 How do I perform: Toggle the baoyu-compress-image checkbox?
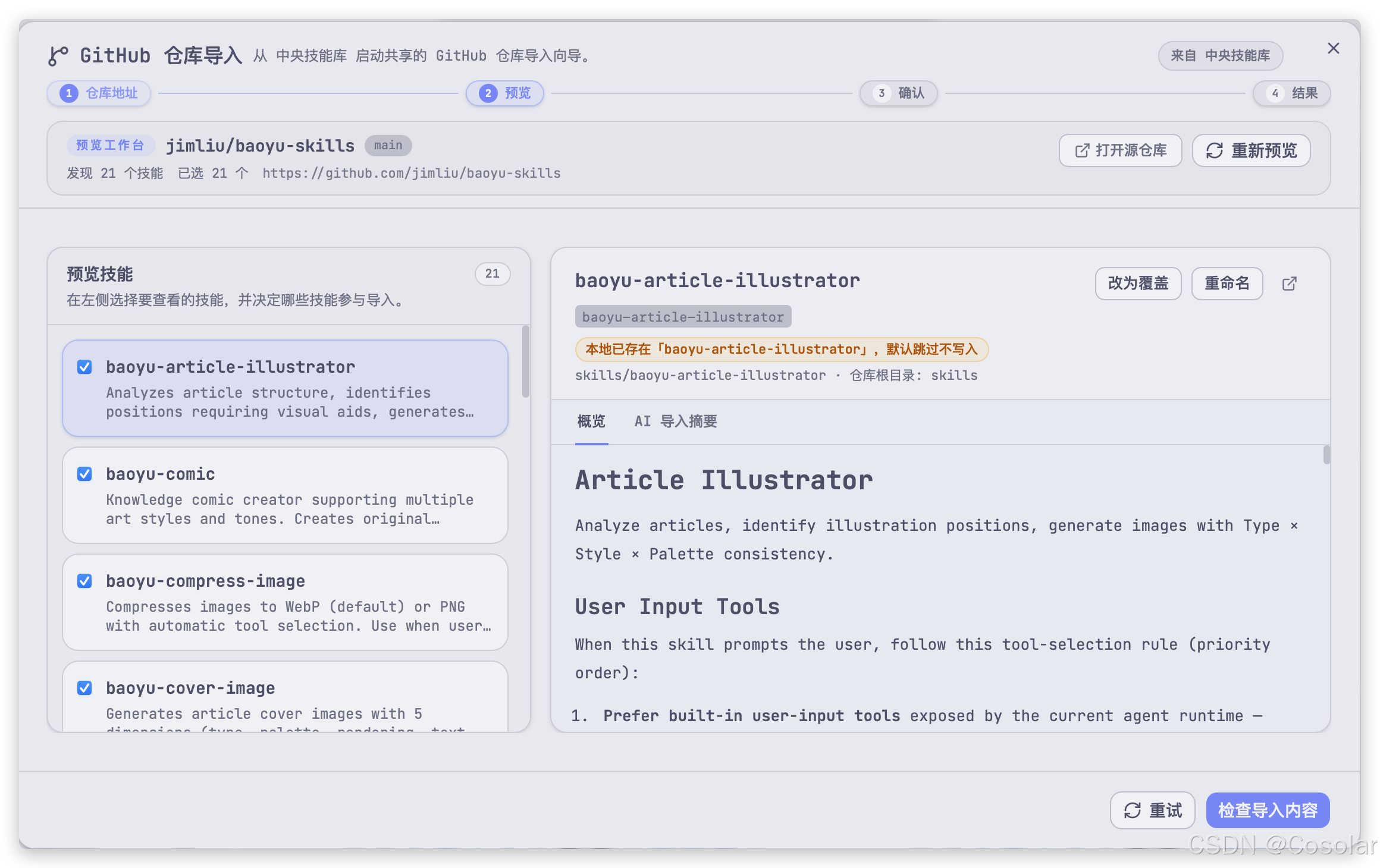pos(84,581)
